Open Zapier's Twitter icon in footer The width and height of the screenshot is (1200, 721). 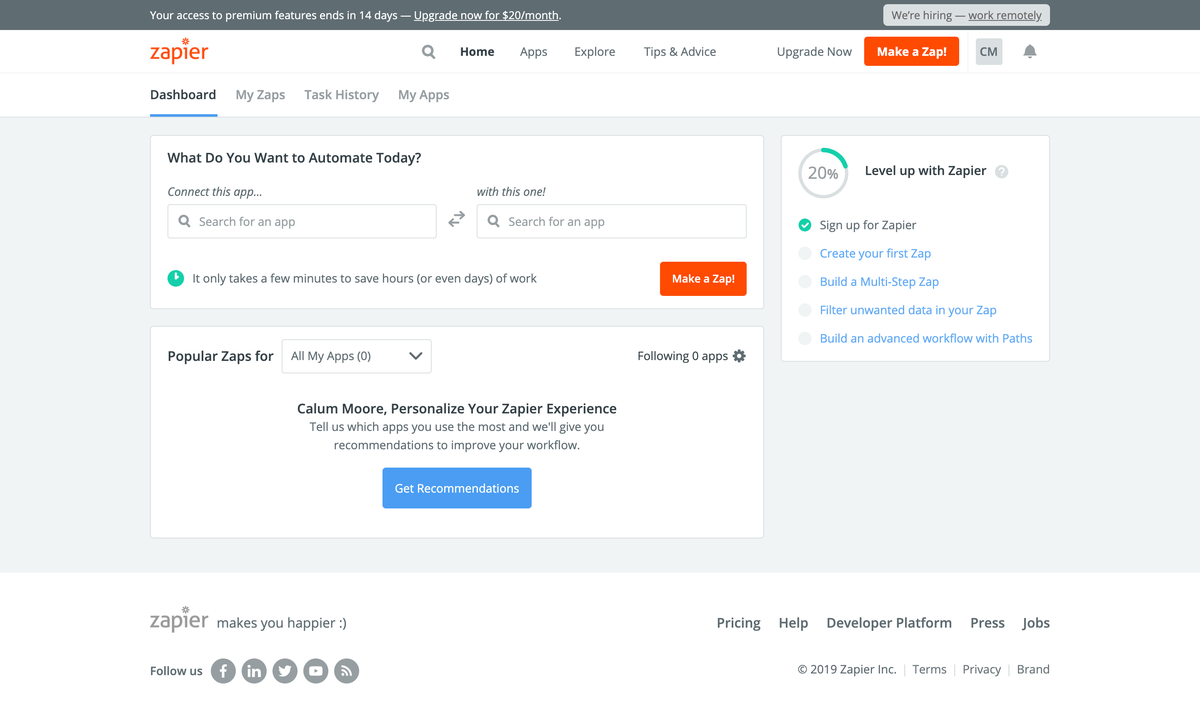[x=285, y=671]
